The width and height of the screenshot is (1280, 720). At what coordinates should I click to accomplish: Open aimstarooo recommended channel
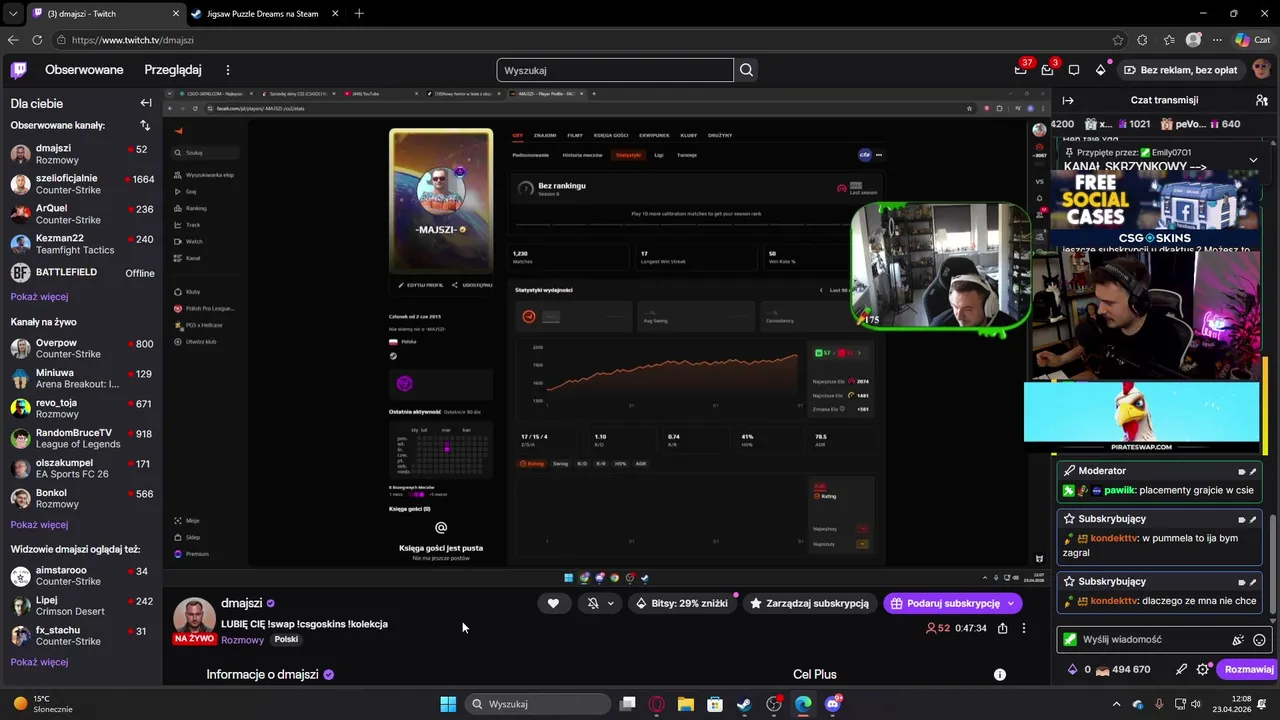82,576
